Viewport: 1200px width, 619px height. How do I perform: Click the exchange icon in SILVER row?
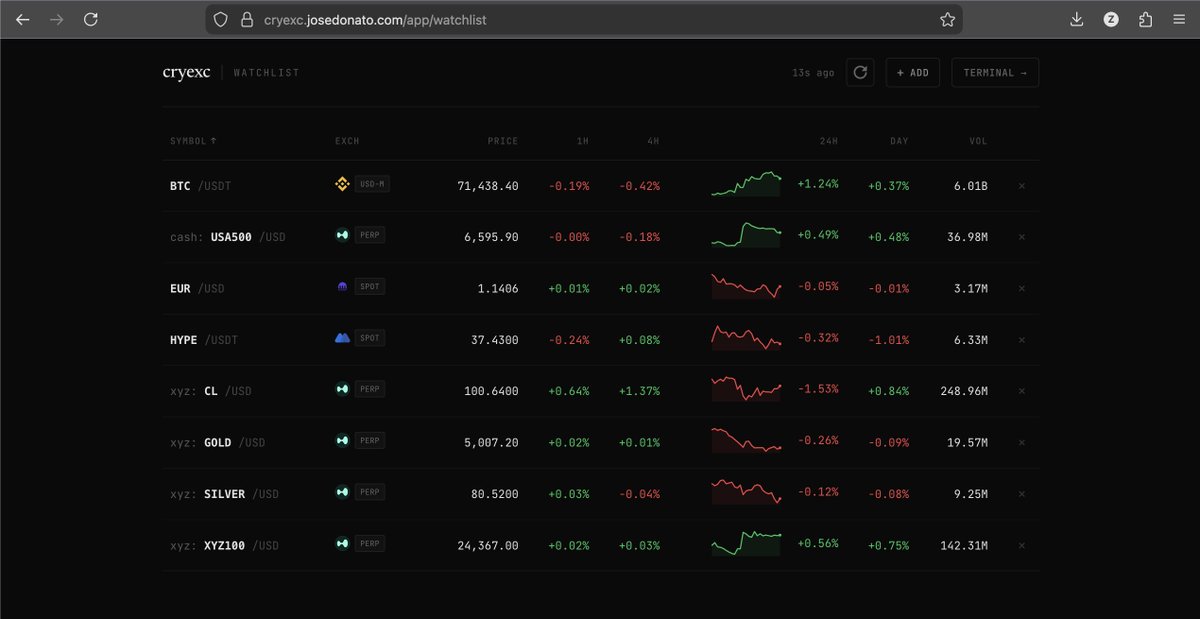(x=342, y=492)
